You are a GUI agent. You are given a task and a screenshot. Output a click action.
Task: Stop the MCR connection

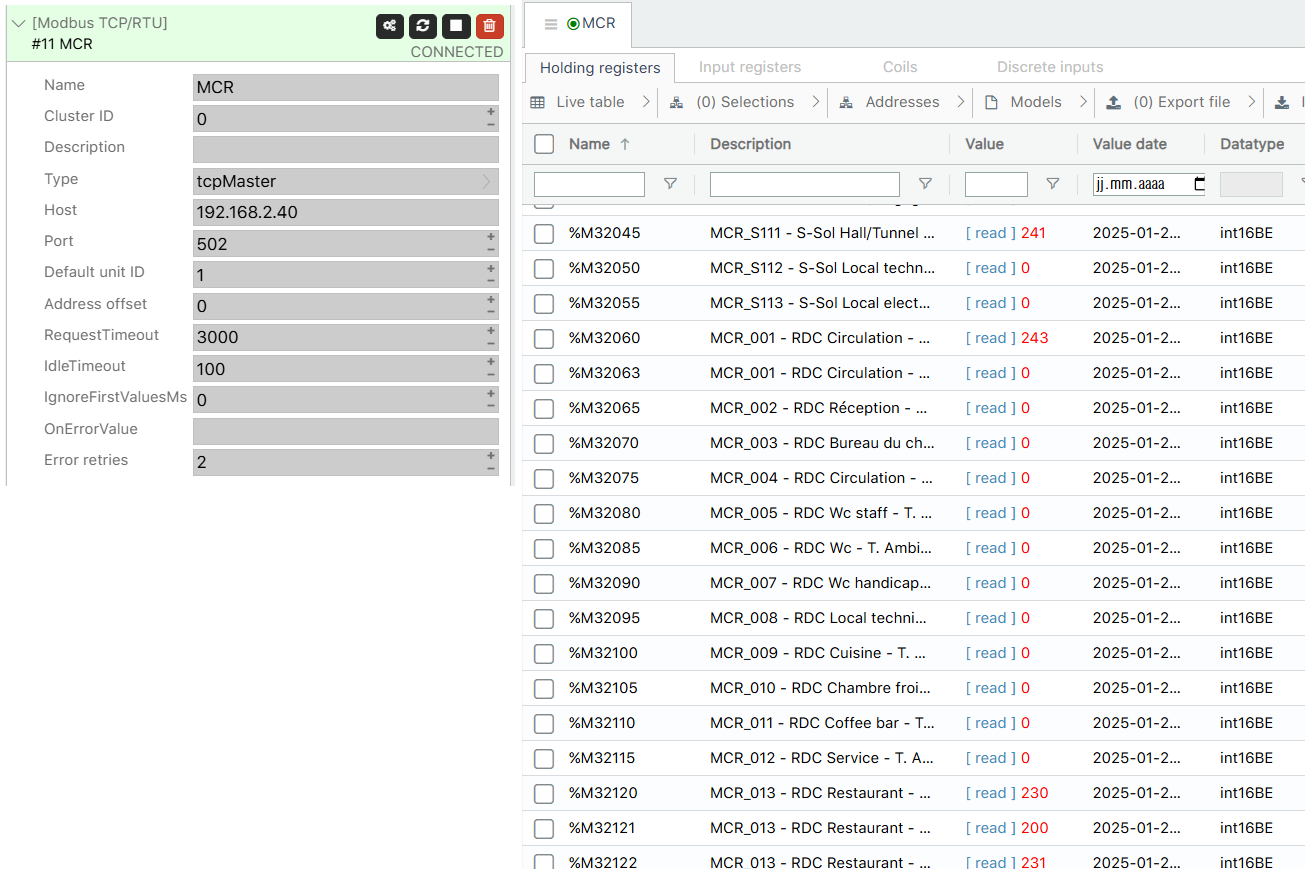point(456,27)
